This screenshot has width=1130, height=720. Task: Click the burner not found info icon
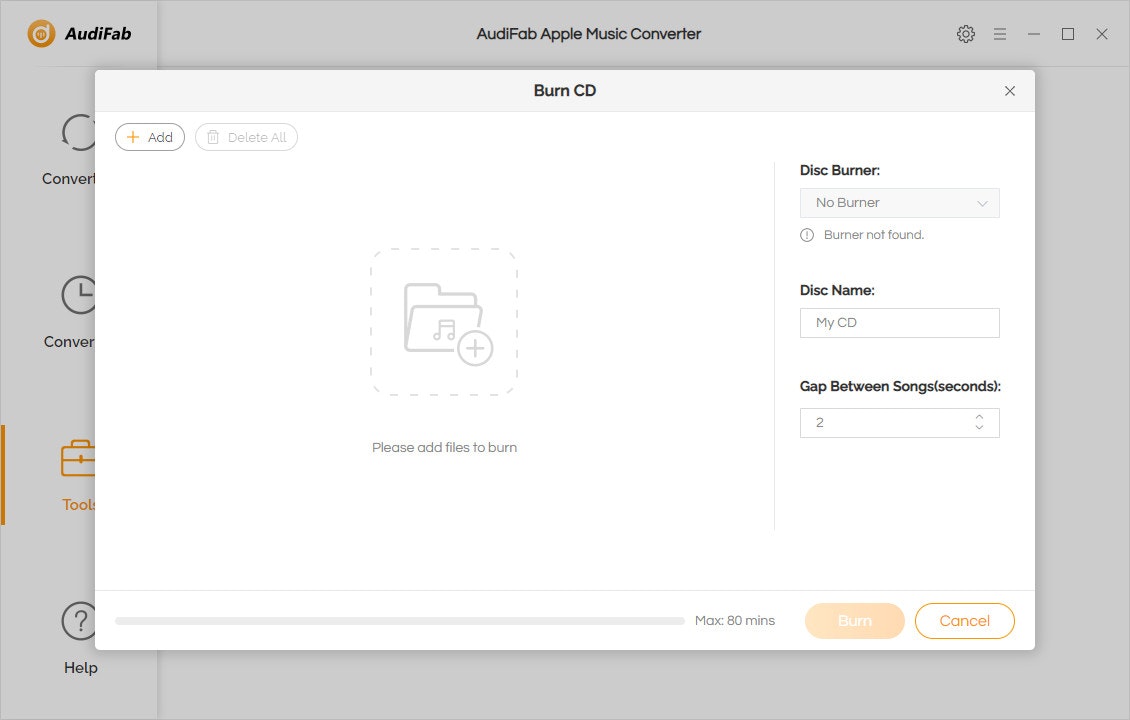click(x=807, y=235)
